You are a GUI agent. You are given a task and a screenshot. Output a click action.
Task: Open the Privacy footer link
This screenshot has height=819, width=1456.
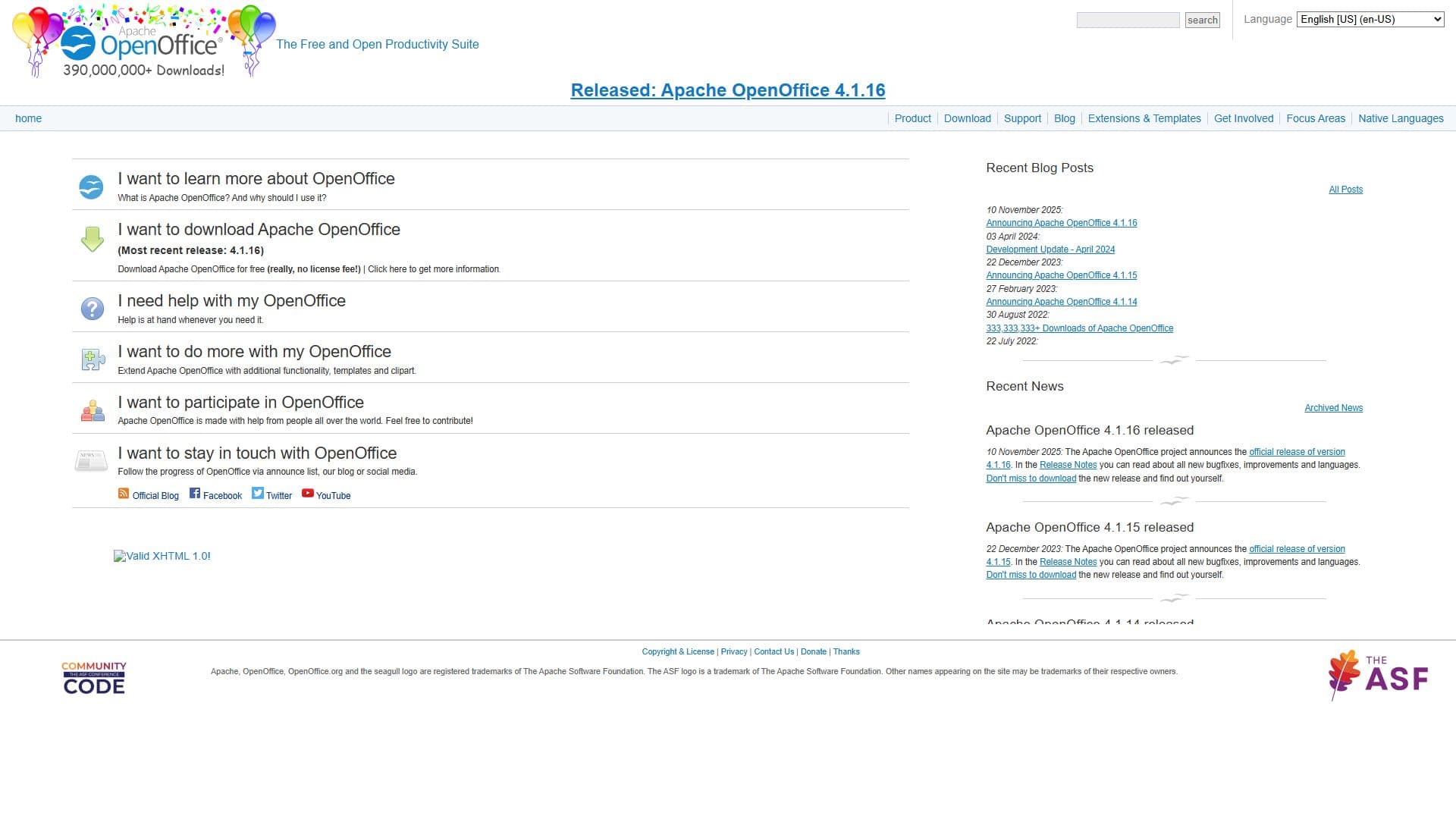(733, 652)
